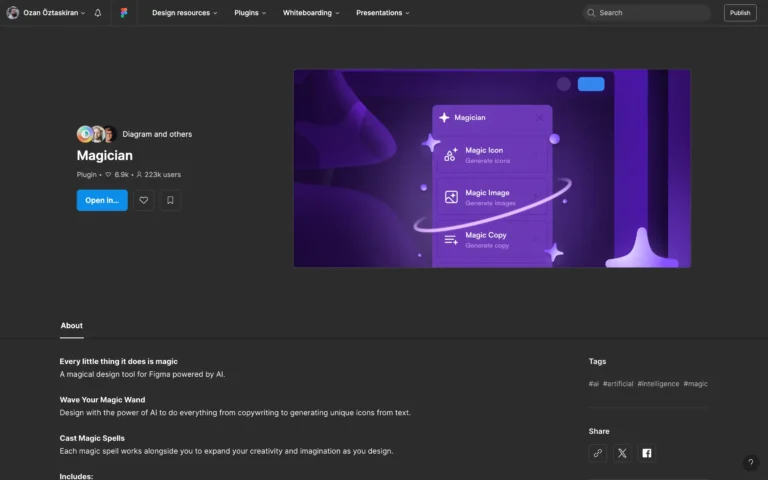Click the Publish button
Viewport: 768px width, 480px height.
coord(740,13)
